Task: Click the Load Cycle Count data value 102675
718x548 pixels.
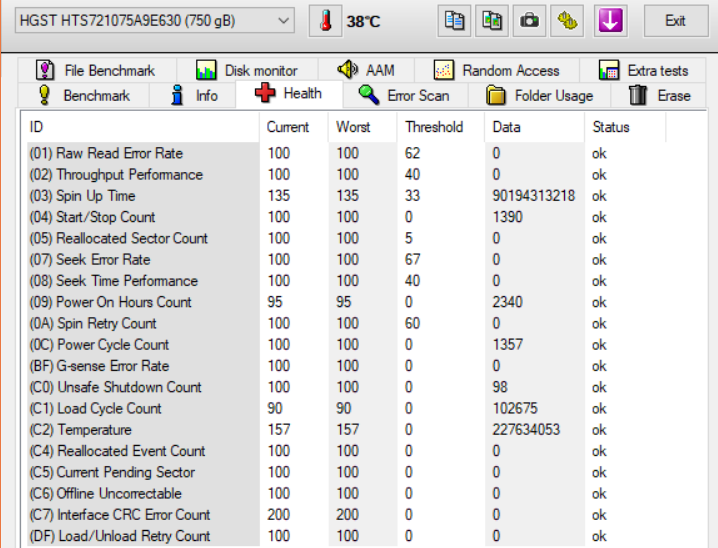Action: tap(515, 408)
